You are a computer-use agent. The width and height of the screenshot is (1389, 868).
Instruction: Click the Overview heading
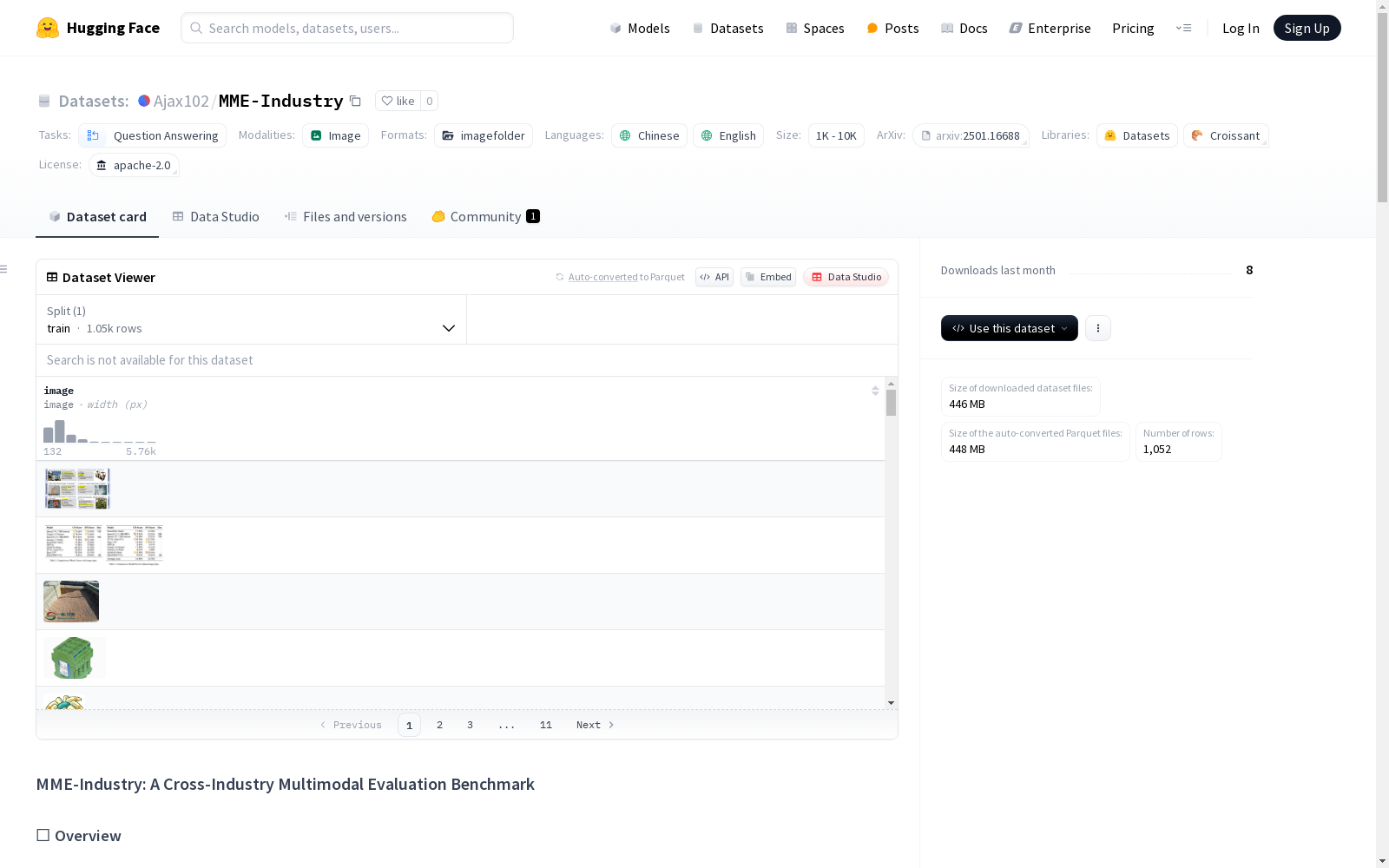(88, 836)
